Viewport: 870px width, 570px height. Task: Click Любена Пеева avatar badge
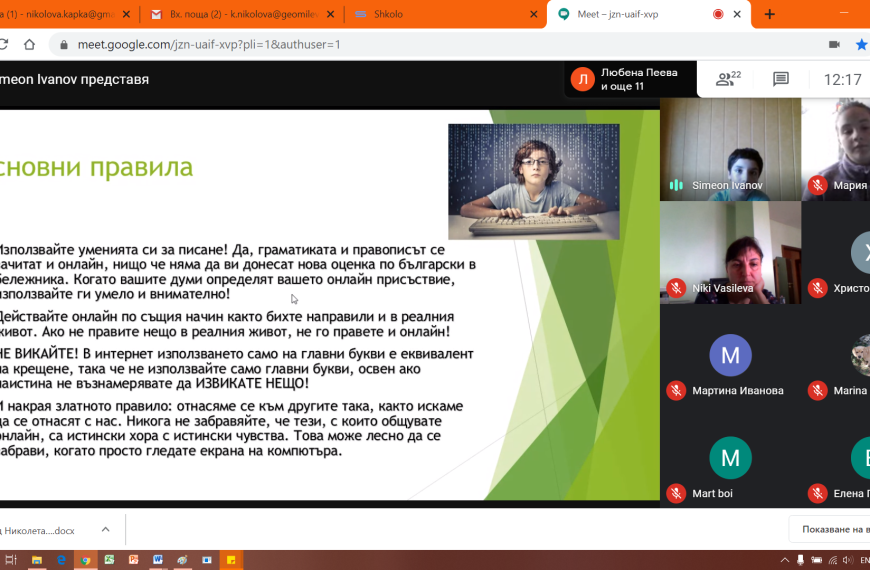583,79
